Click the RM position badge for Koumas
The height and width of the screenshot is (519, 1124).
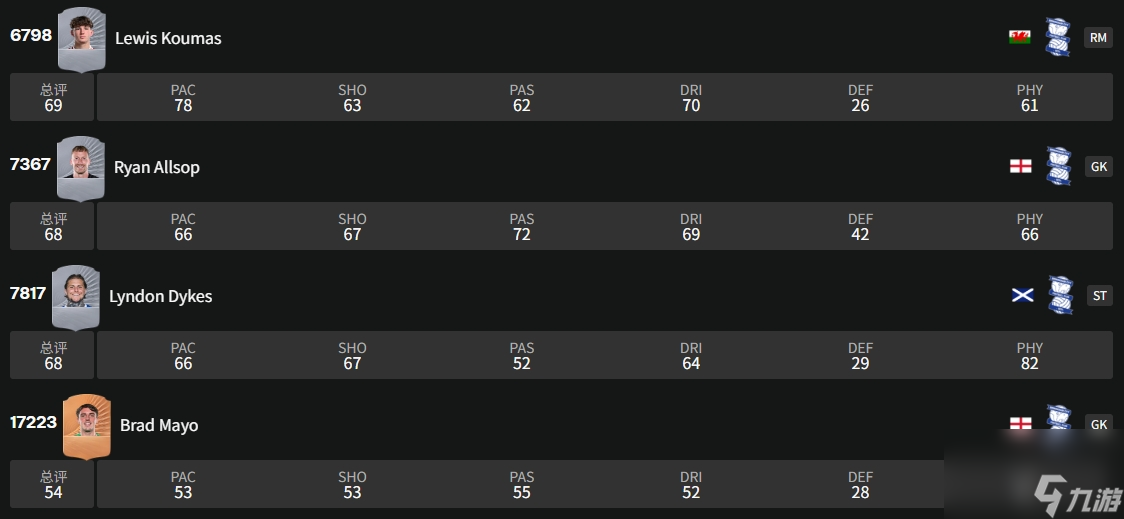1098,37
